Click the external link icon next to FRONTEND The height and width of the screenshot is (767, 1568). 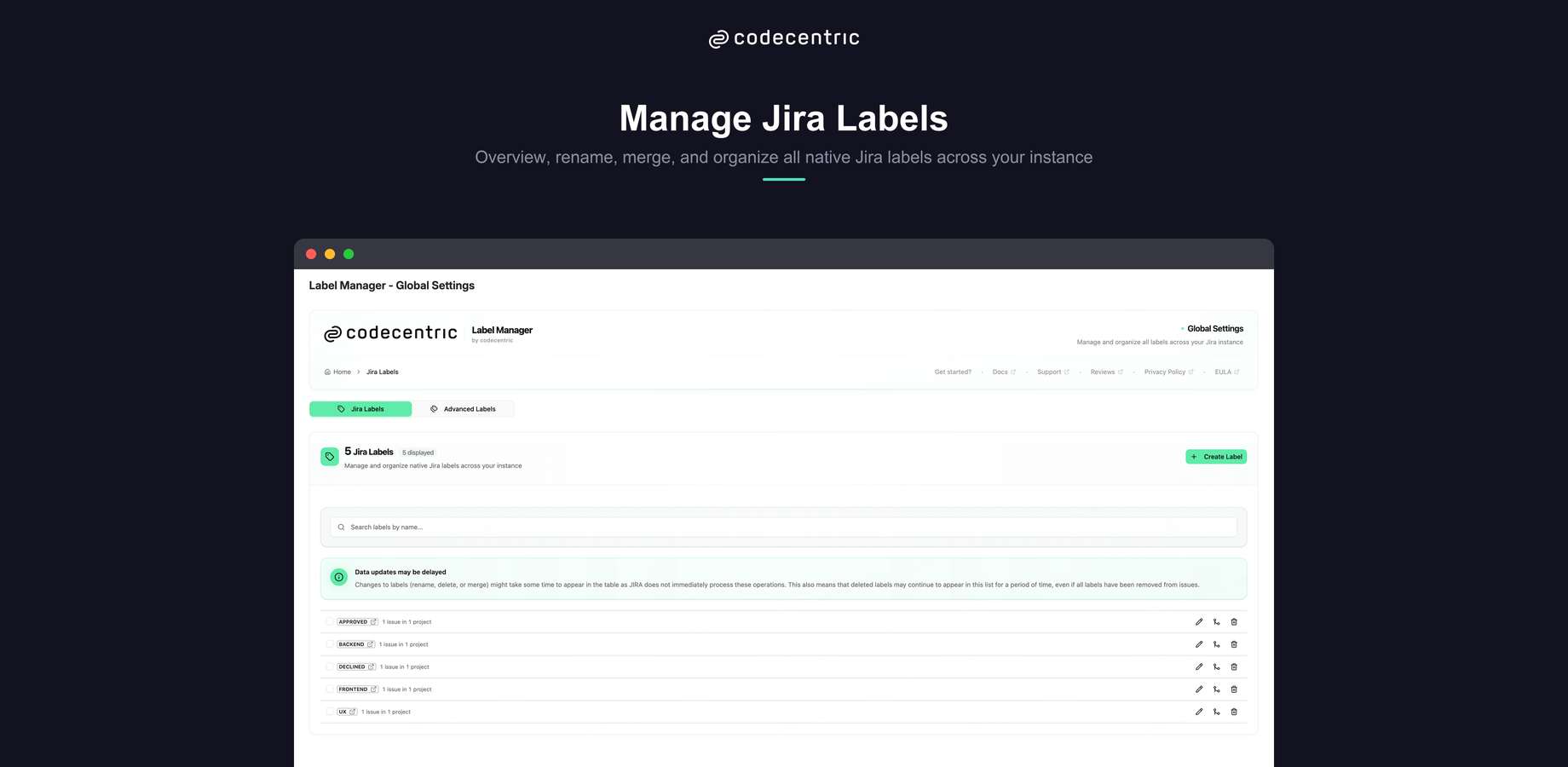click(x=372, y=689)
